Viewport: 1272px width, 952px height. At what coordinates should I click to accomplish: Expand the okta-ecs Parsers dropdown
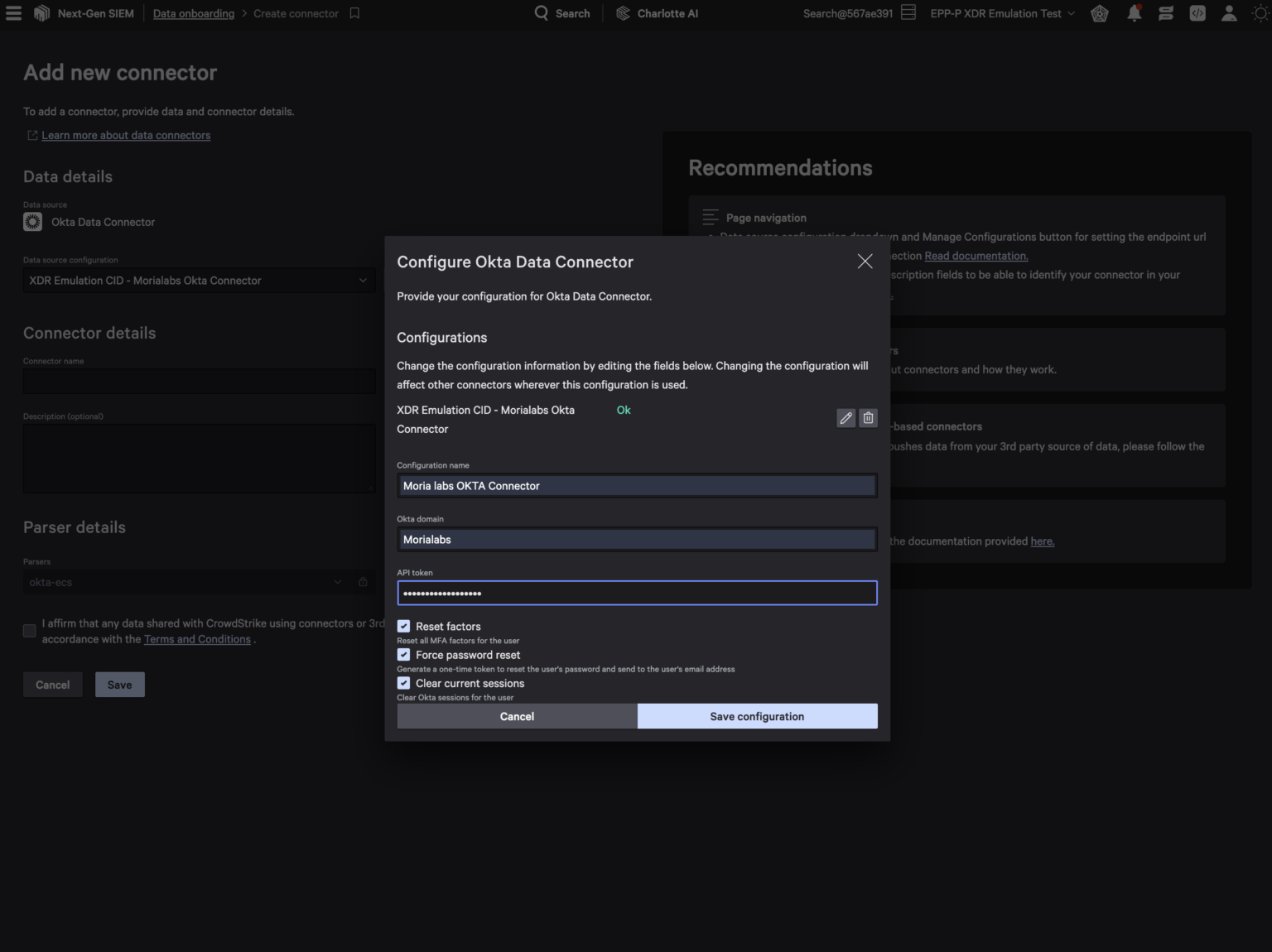coord(337,582)
